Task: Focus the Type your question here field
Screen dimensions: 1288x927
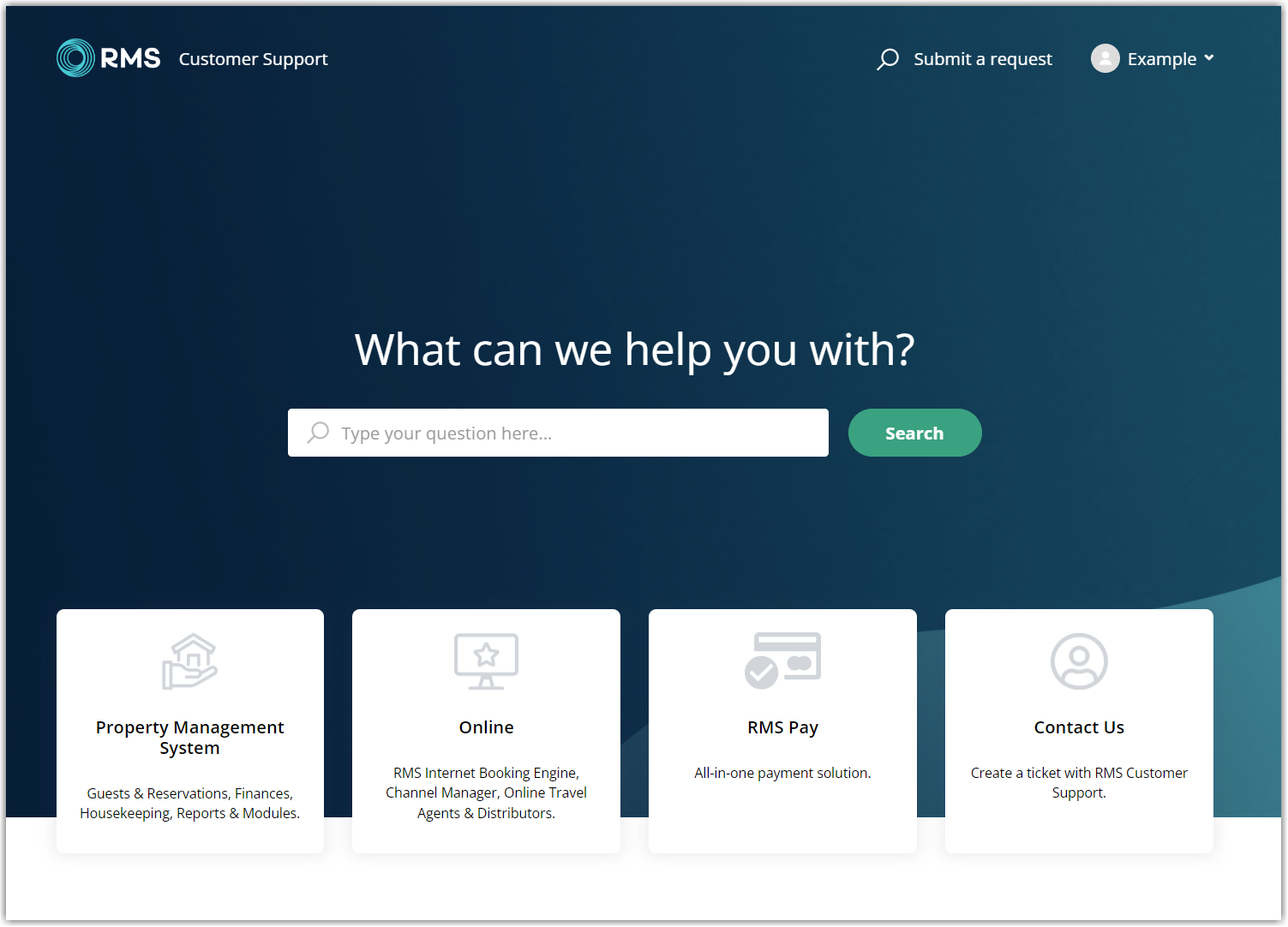Action: coord(574,434)
